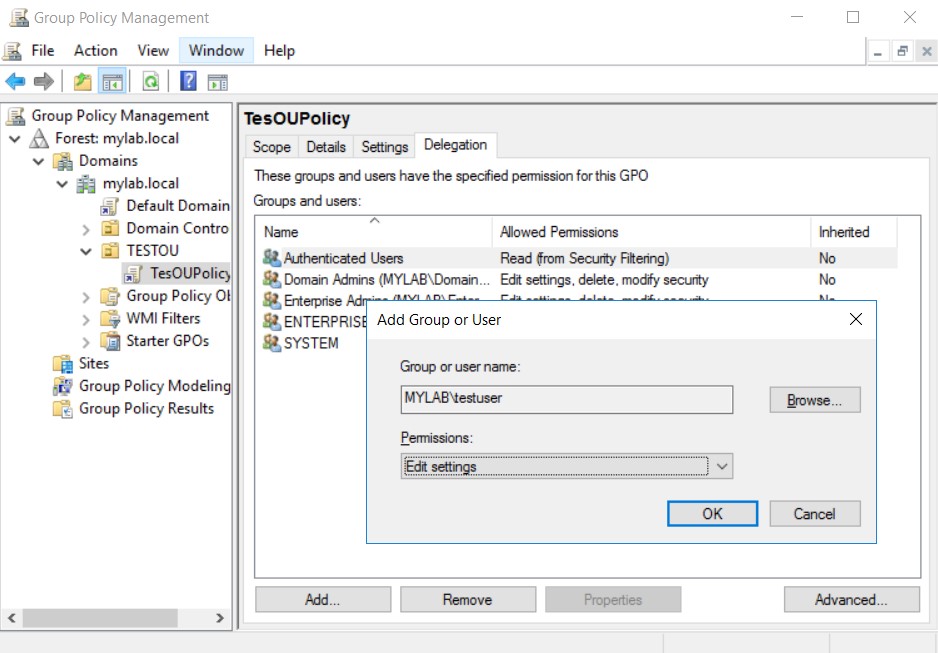The image size is (938, 653).
Task: Click the Refresh toolbar icon
Action: tap(151, 81)
